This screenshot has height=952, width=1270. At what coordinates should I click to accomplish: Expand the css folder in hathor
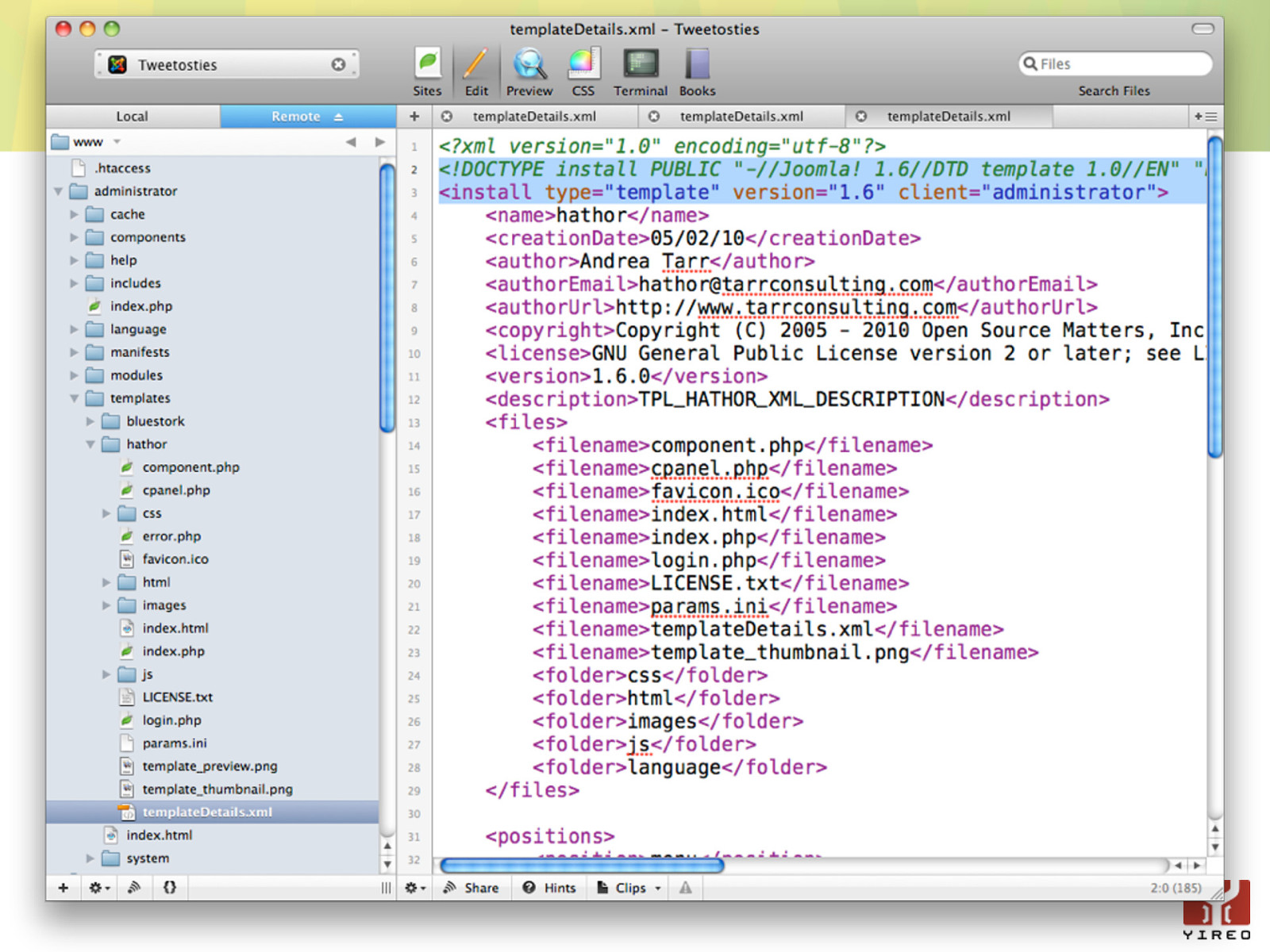click(x=106, y=513)
